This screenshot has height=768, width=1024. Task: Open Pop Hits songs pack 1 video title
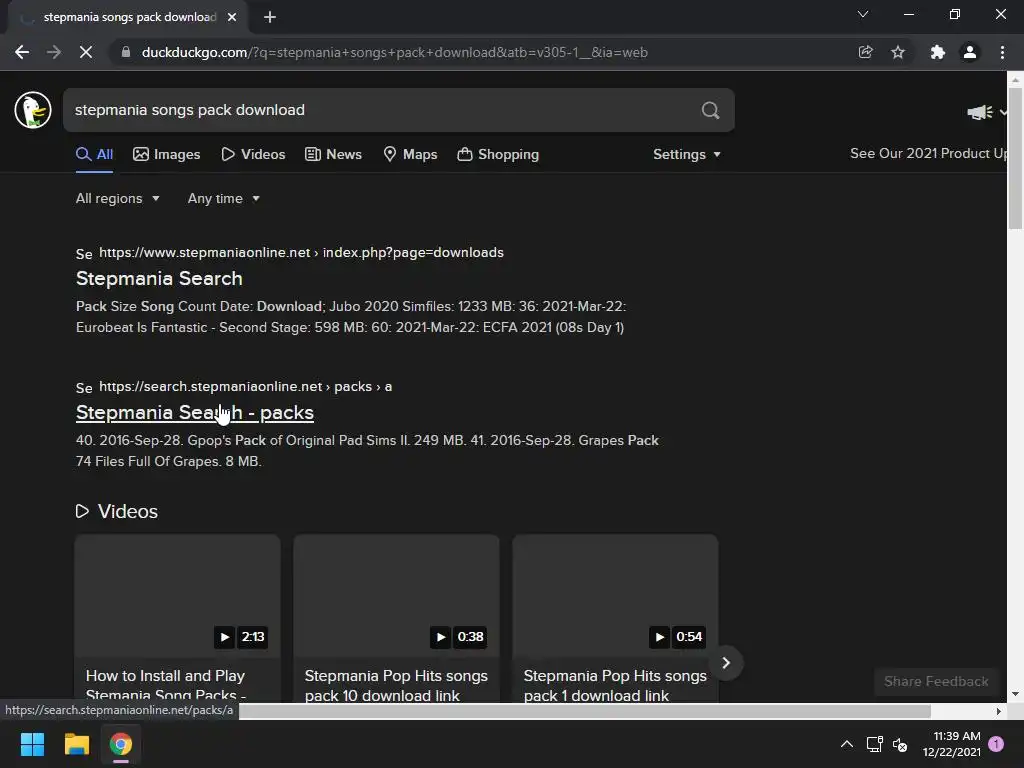(615, 685)
